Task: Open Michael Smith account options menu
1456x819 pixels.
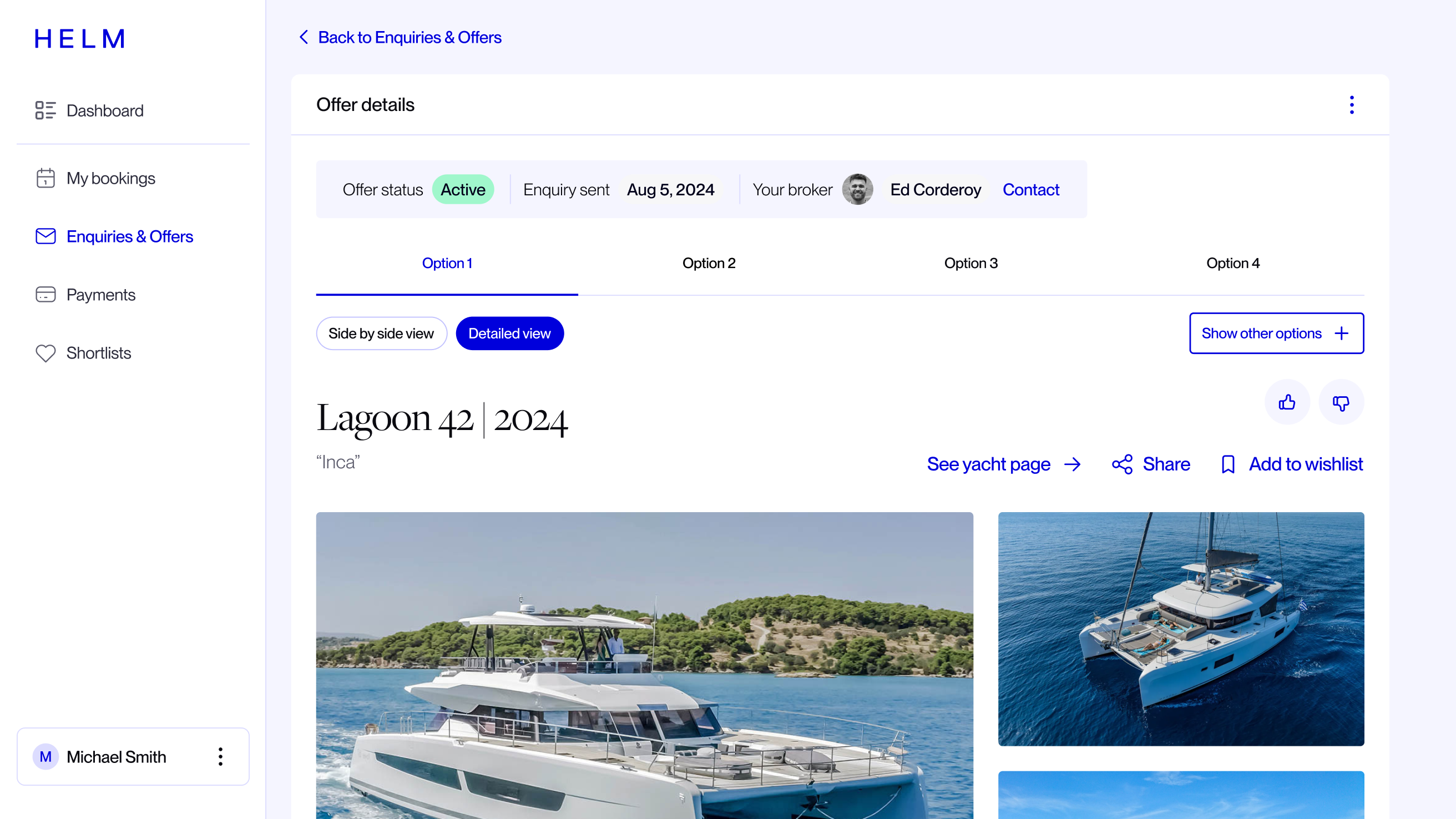Action: [x=220, y=756]
